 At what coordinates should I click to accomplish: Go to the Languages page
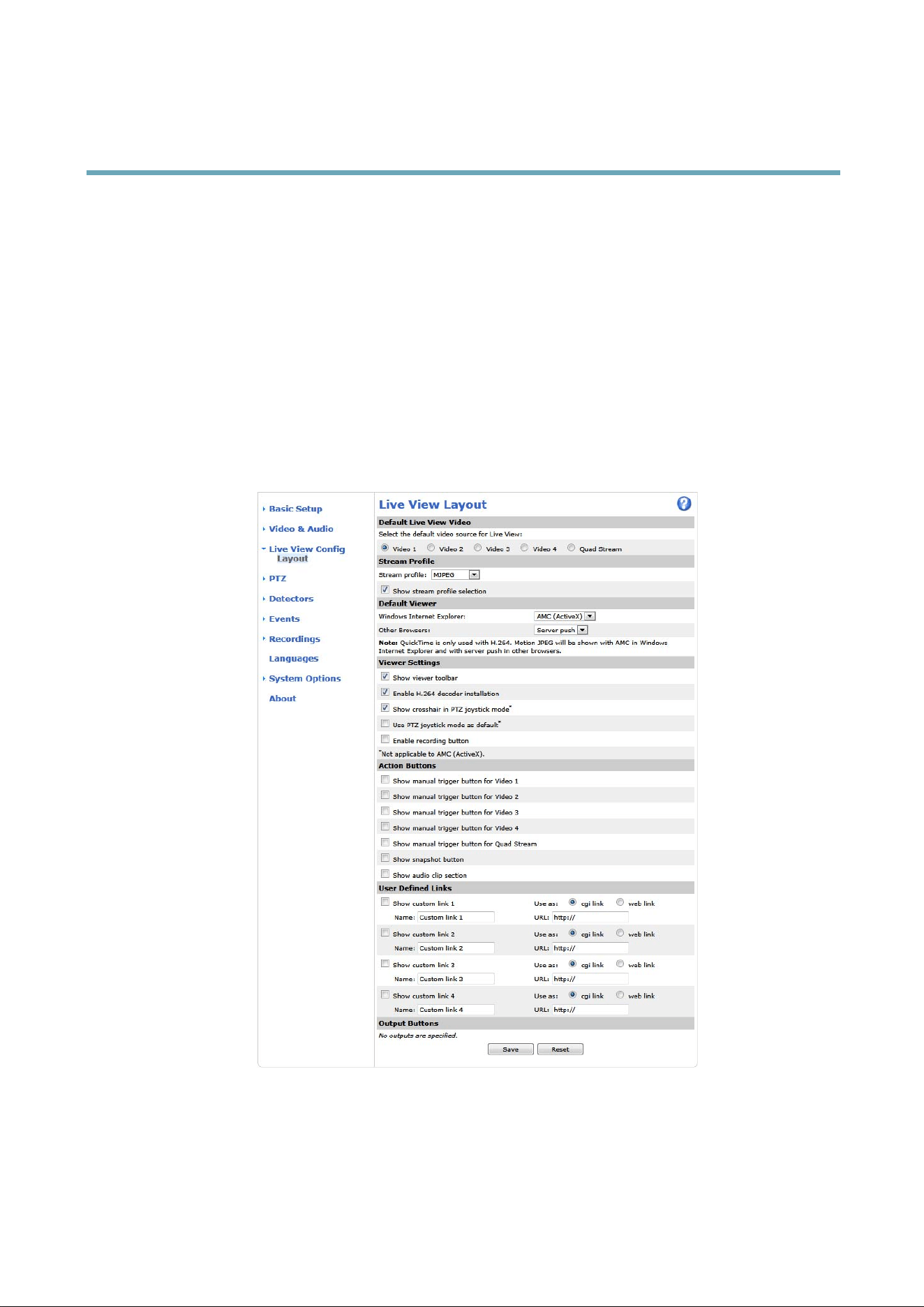[294, 659]
